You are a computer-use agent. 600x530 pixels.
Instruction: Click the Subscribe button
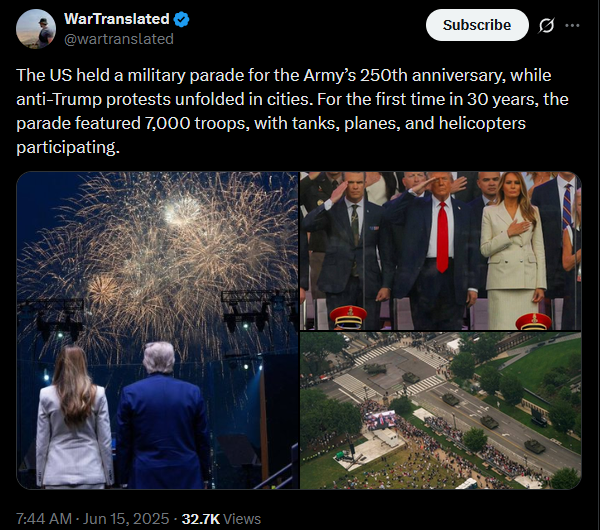coord(477,25)
